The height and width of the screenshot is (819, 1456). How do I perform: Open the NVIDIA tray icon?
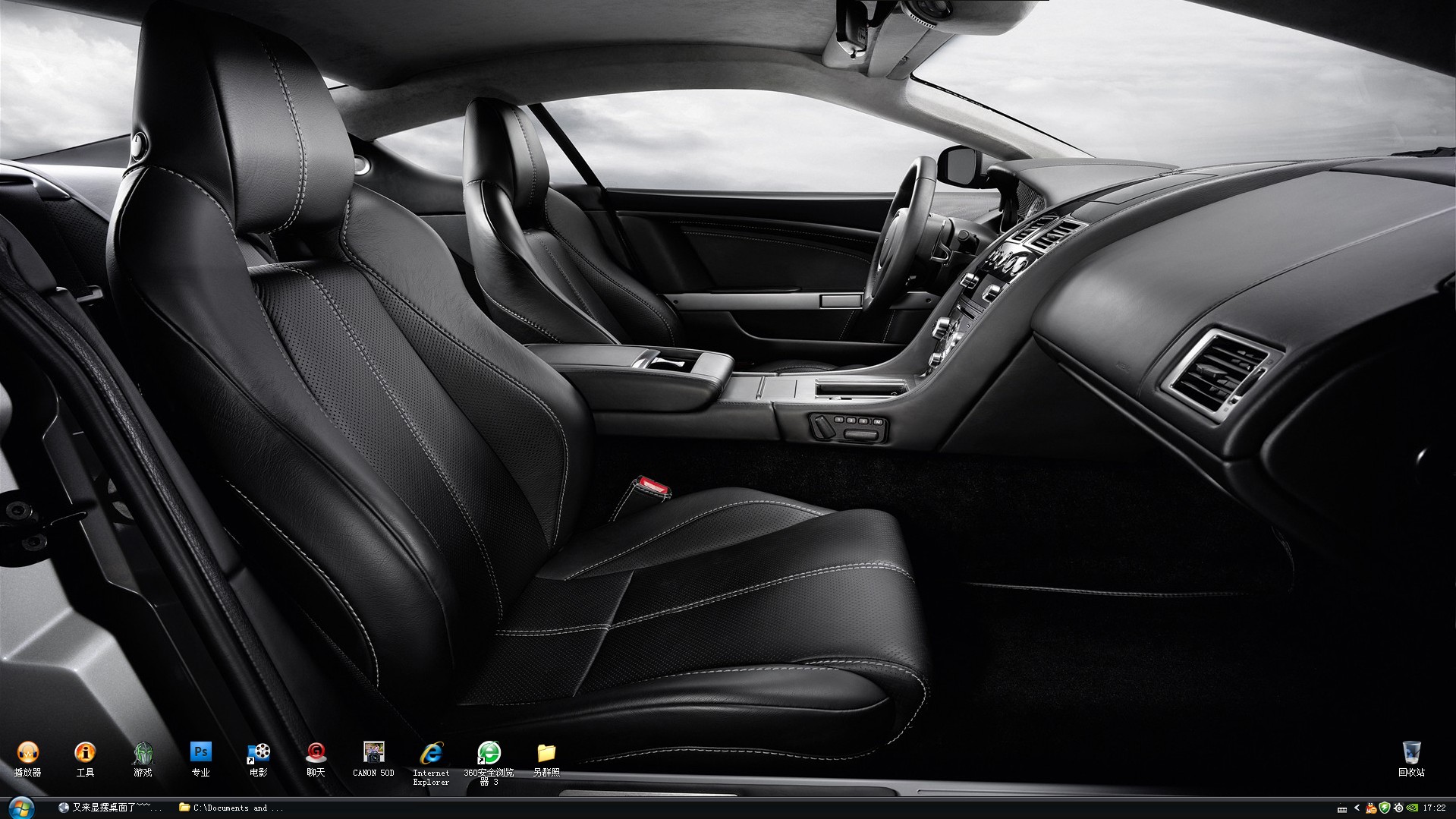pos(1412,808)
